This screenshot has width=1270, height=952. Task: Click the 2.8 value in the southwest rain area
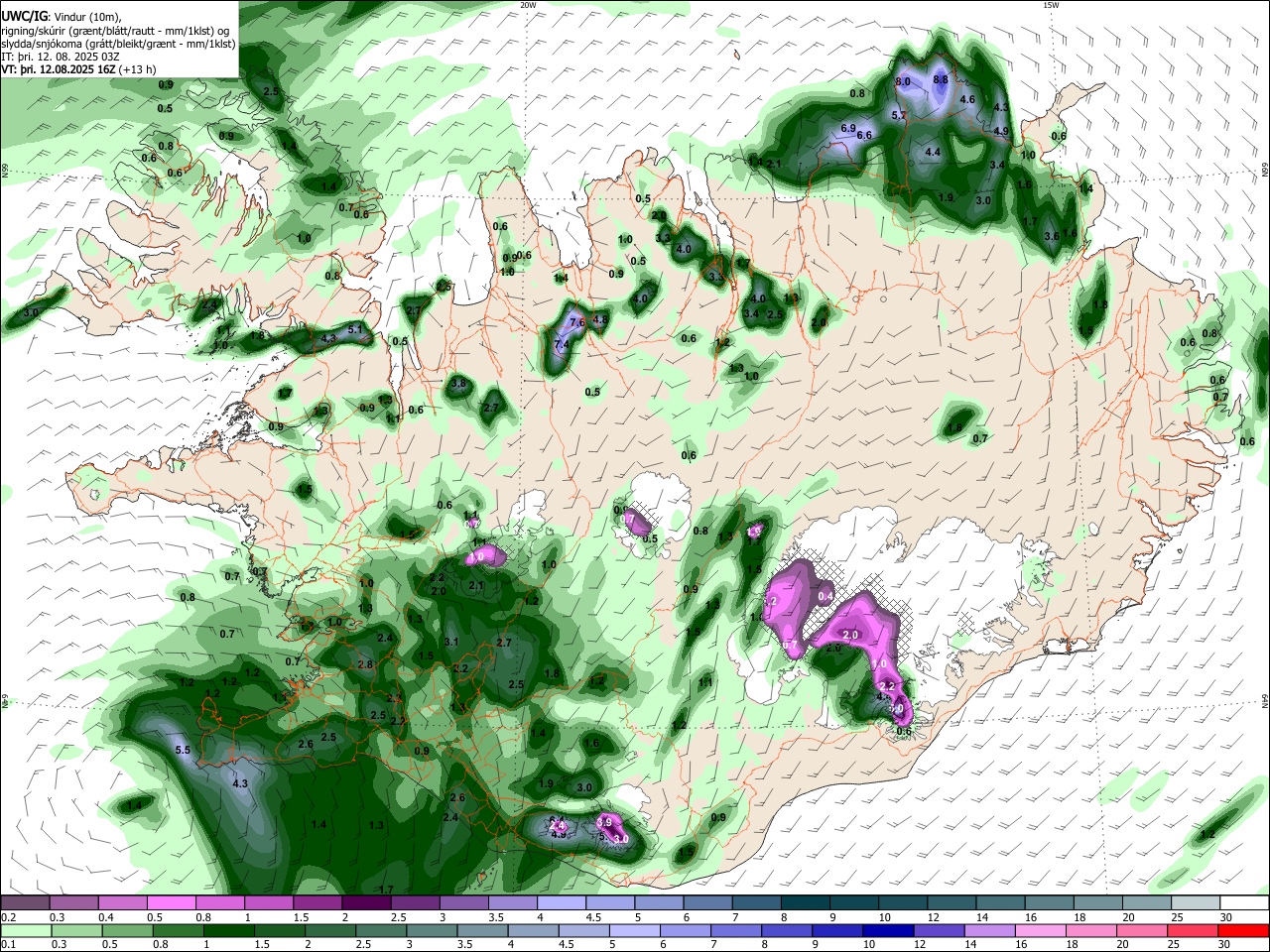pyautogui.click(x=364, y=664)
